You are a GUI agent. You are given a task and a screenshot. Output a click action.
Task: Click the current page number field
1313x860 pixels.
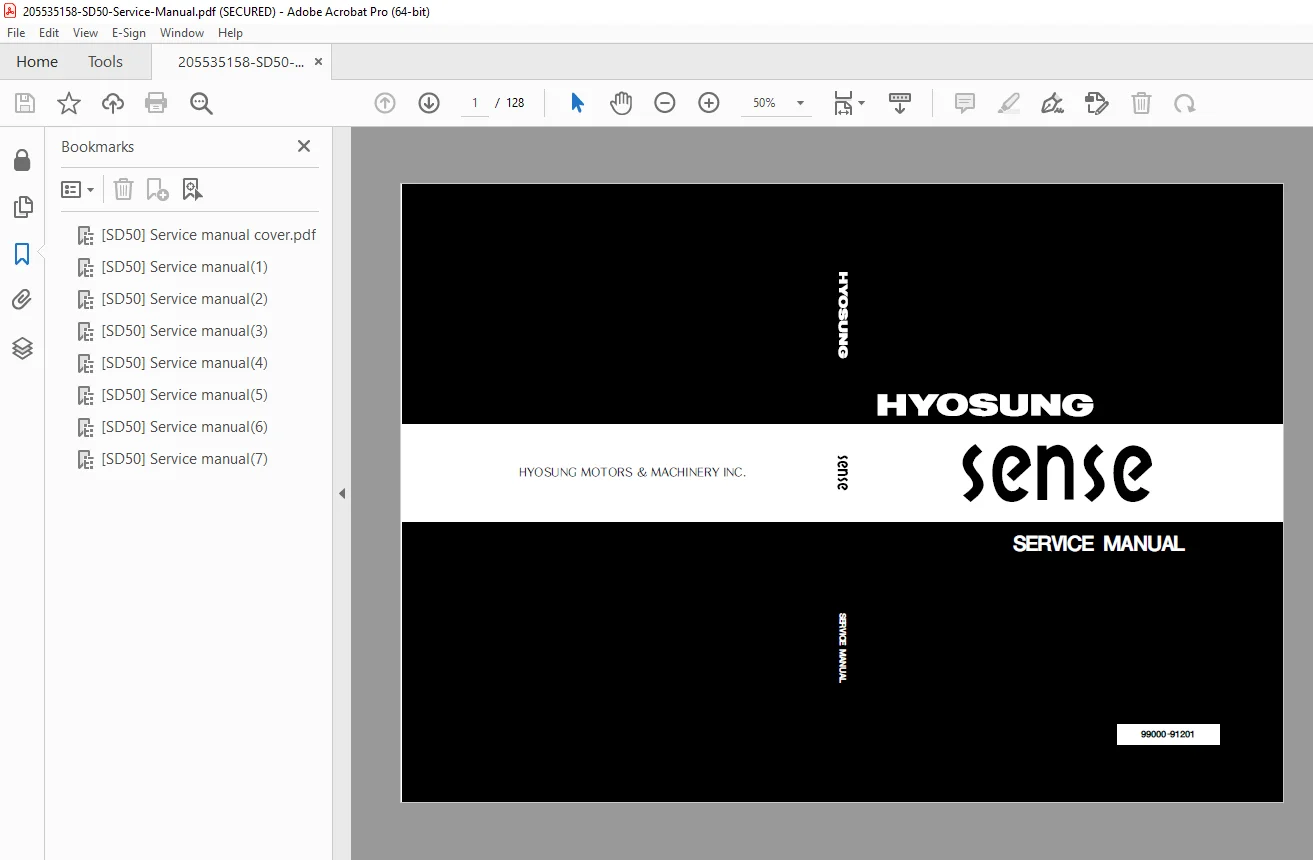coord(475,103)
